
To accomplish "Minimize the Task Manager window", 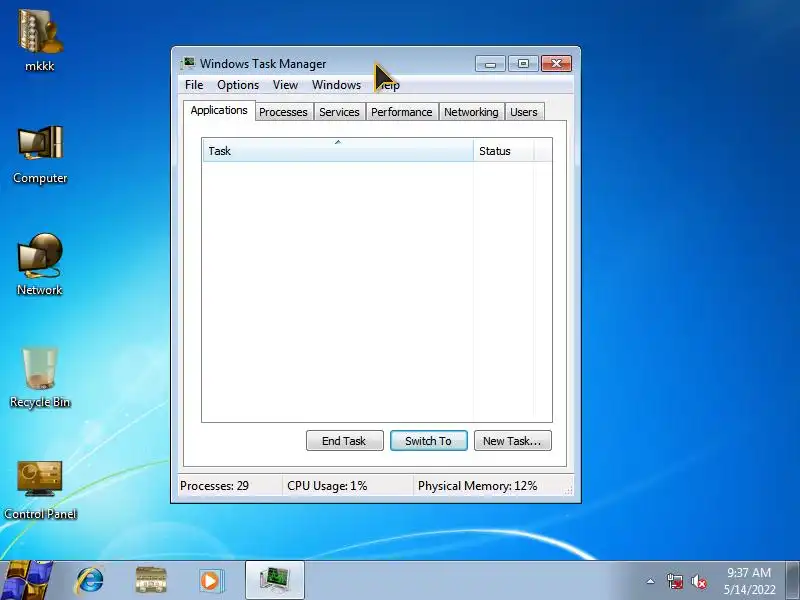I will coord(490,64).
